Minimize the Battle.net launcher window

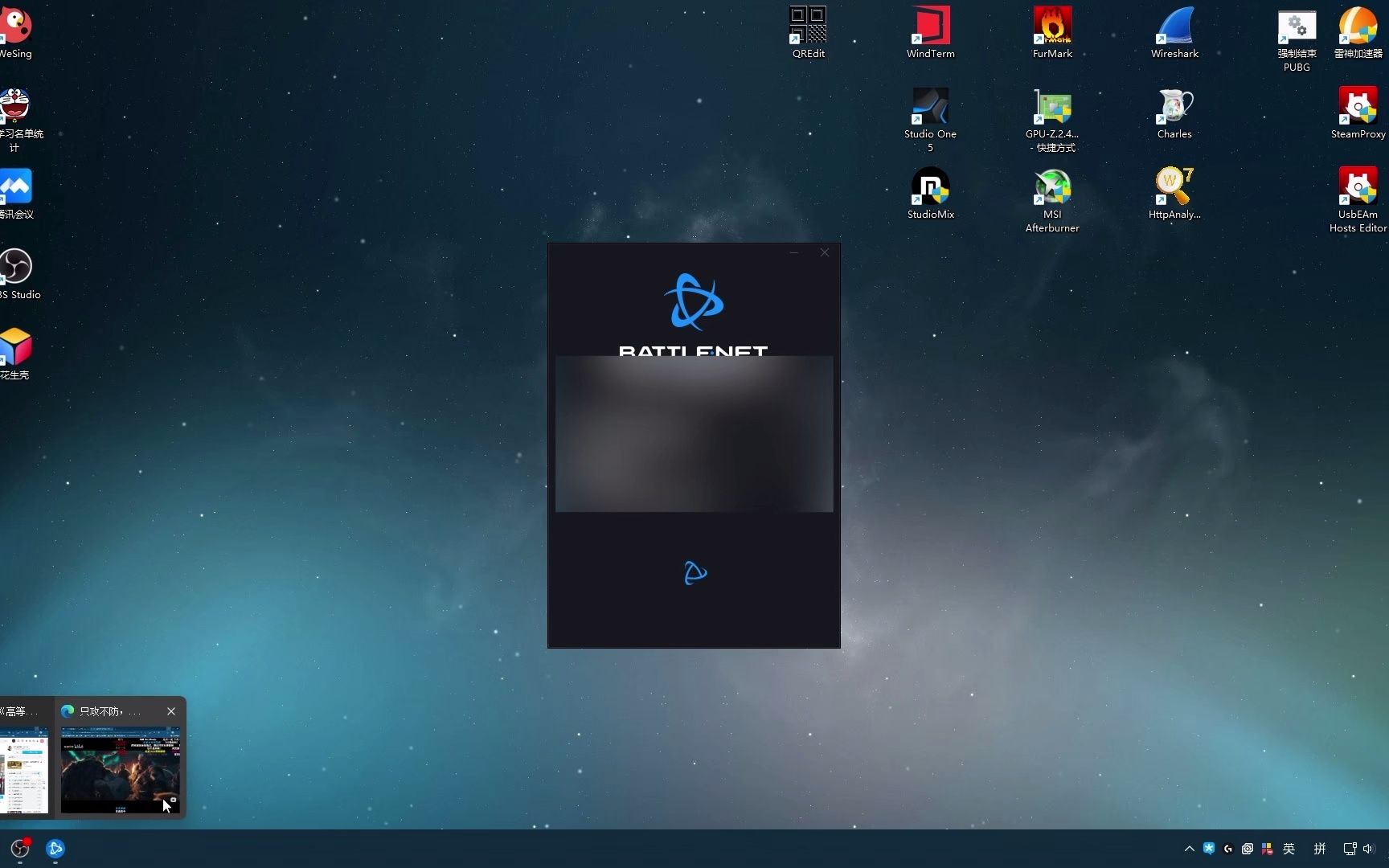point(794,252)
